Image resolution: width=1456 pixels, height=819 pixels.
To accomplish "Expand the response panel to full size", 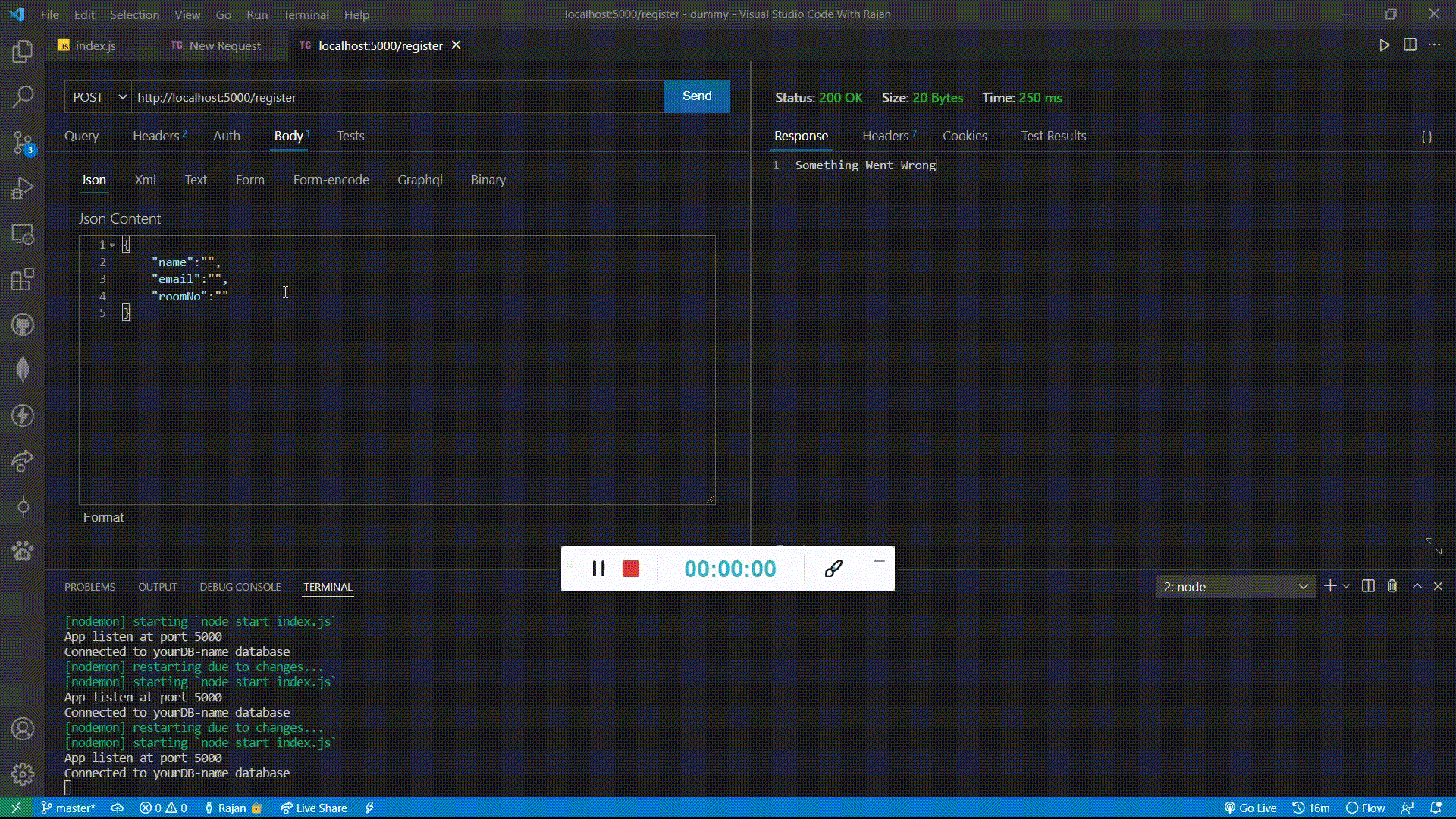I will tap(1433, 546).
